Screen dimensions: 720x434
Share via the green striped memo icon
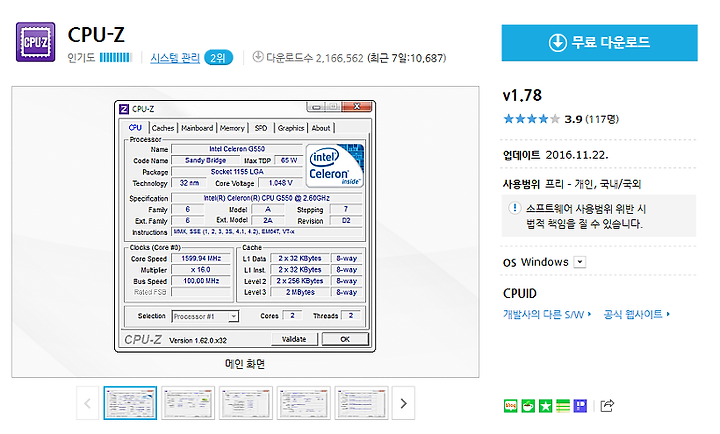[563, 406]
